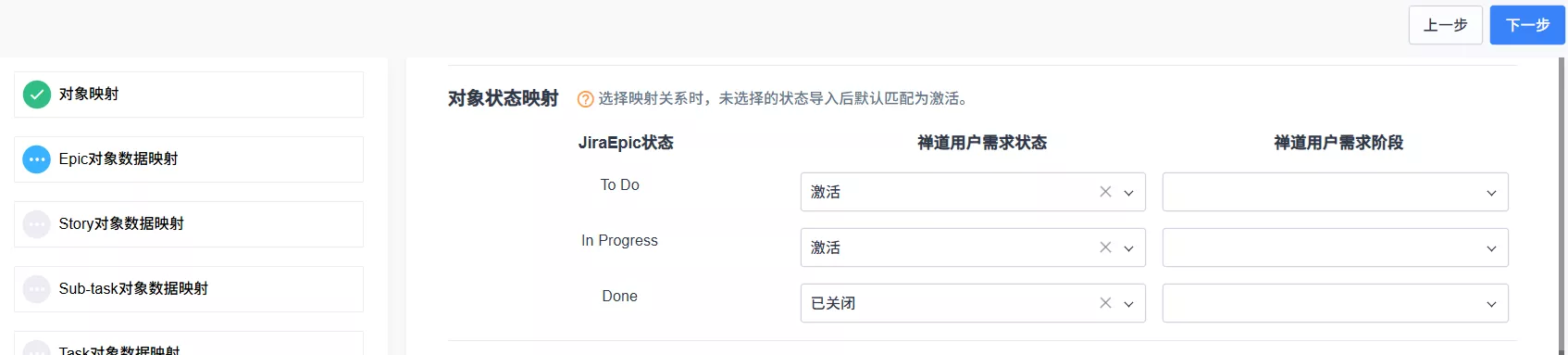Image resolution: width=1568 pixels, height=355 pixels.
Task: Go to the 对象映射 step
Action: click(189, 95)
